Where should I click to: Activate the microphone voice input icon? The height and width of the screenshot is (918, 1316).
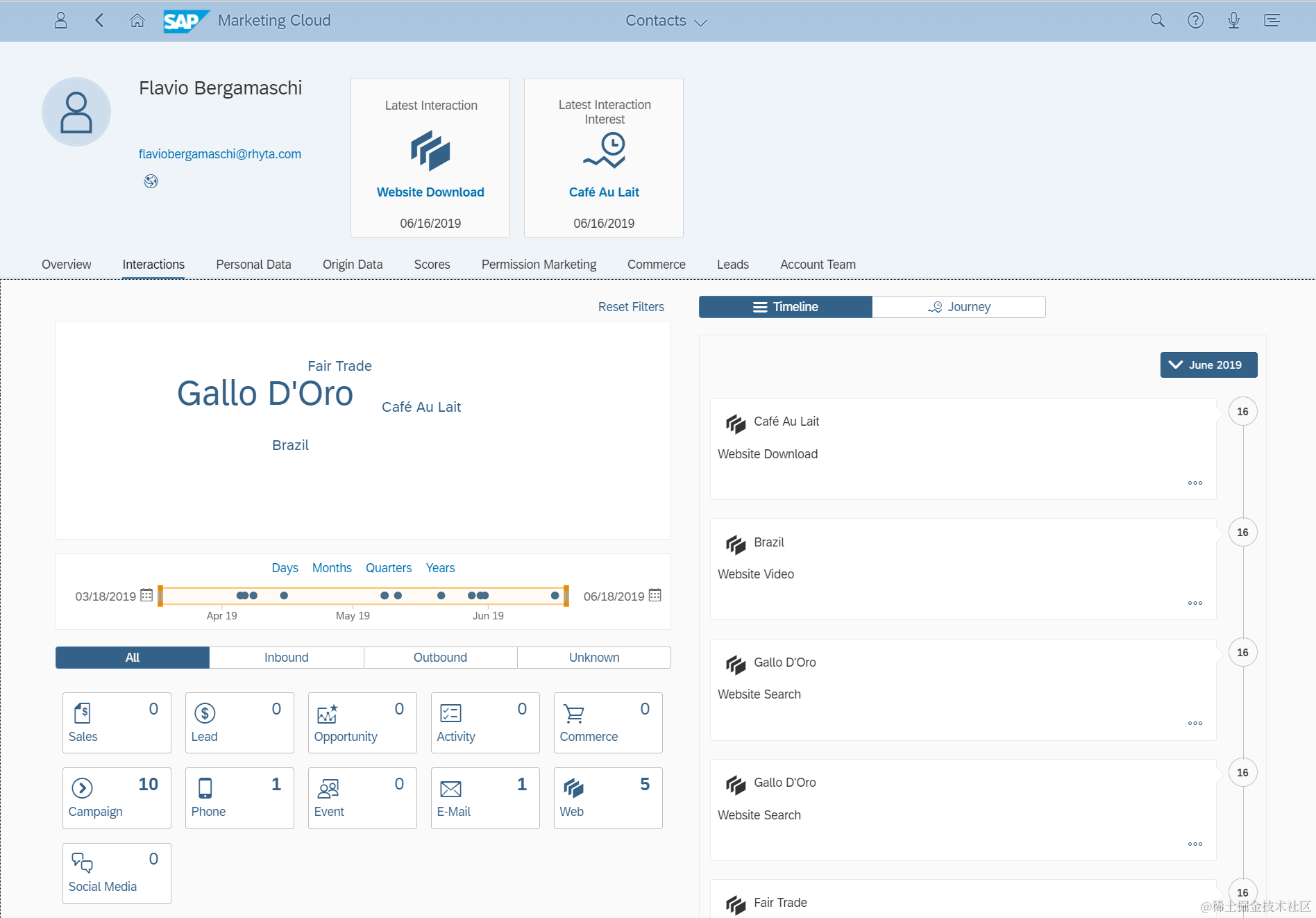coord(1233,20)
